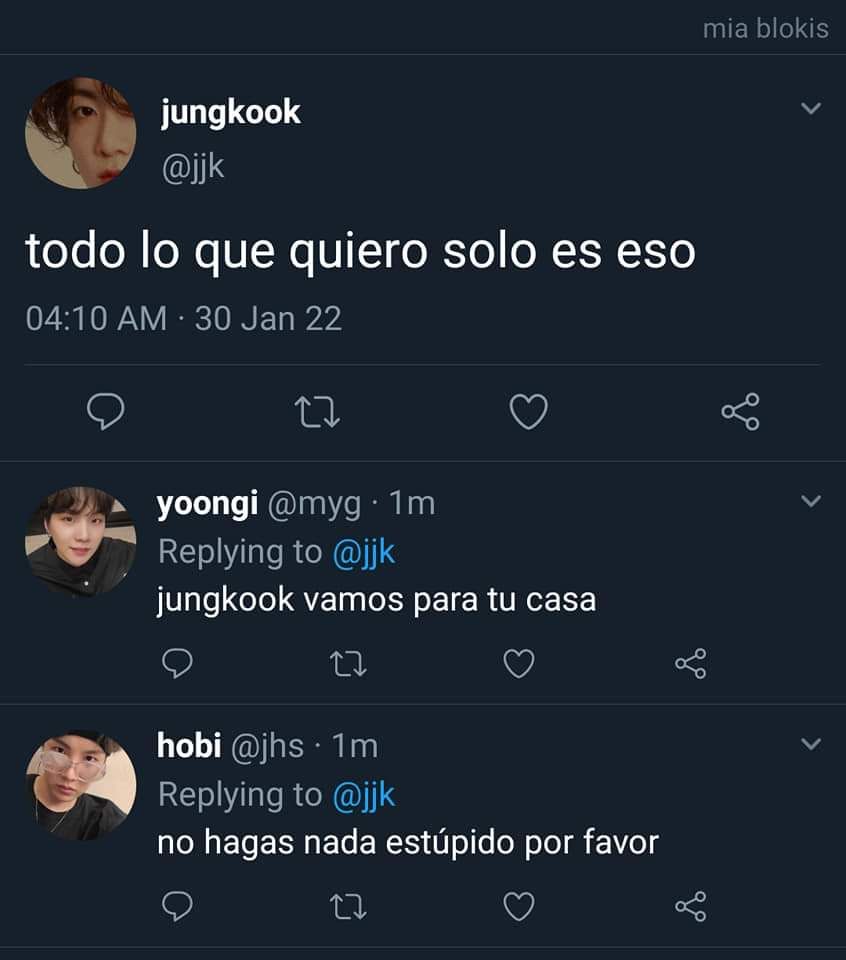Open options chevron on jungkook's tweet
The width and height of the screenshot is (846, 960).
coord(811,108)
